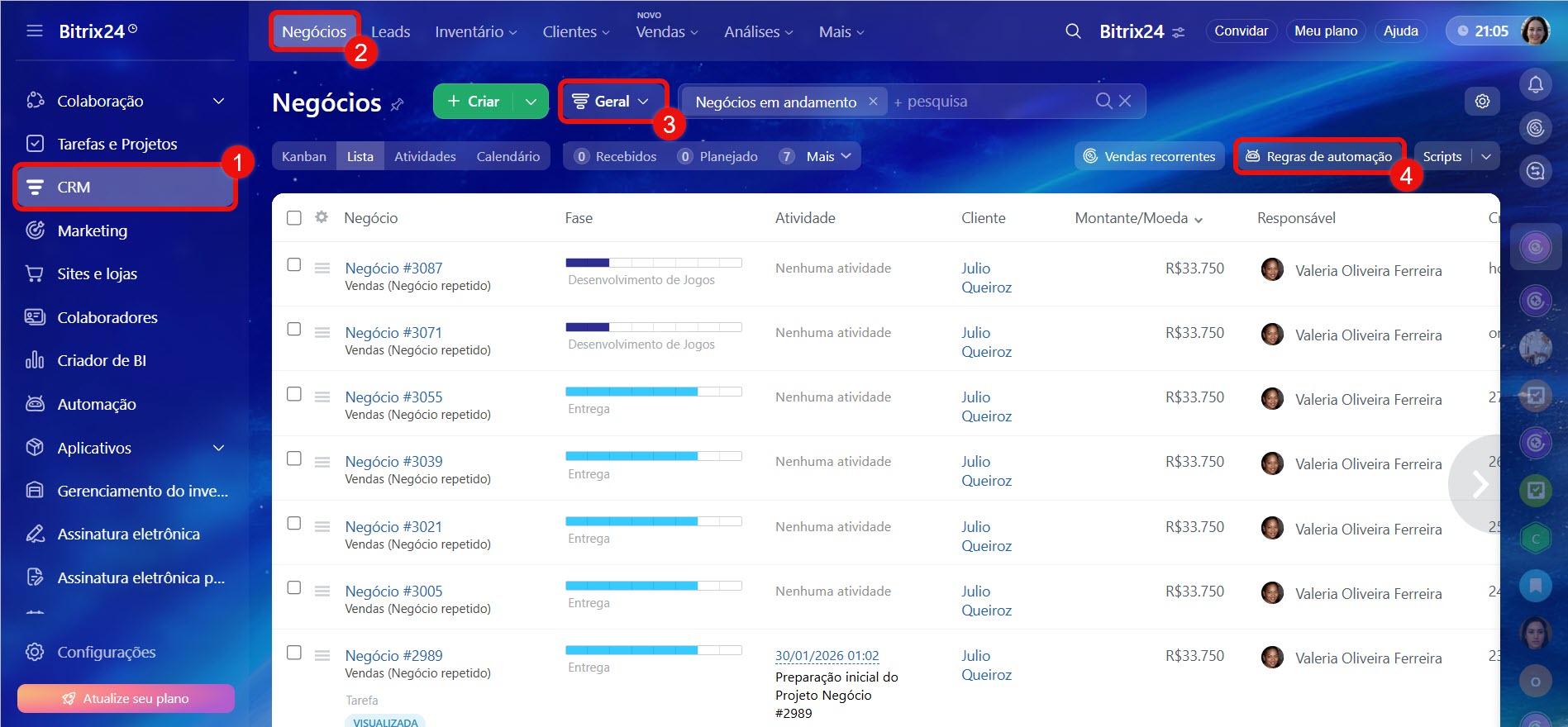Switch to the Kanban view tab
The height and width of the screenshot is (727, 1568).
pos(303,156)
